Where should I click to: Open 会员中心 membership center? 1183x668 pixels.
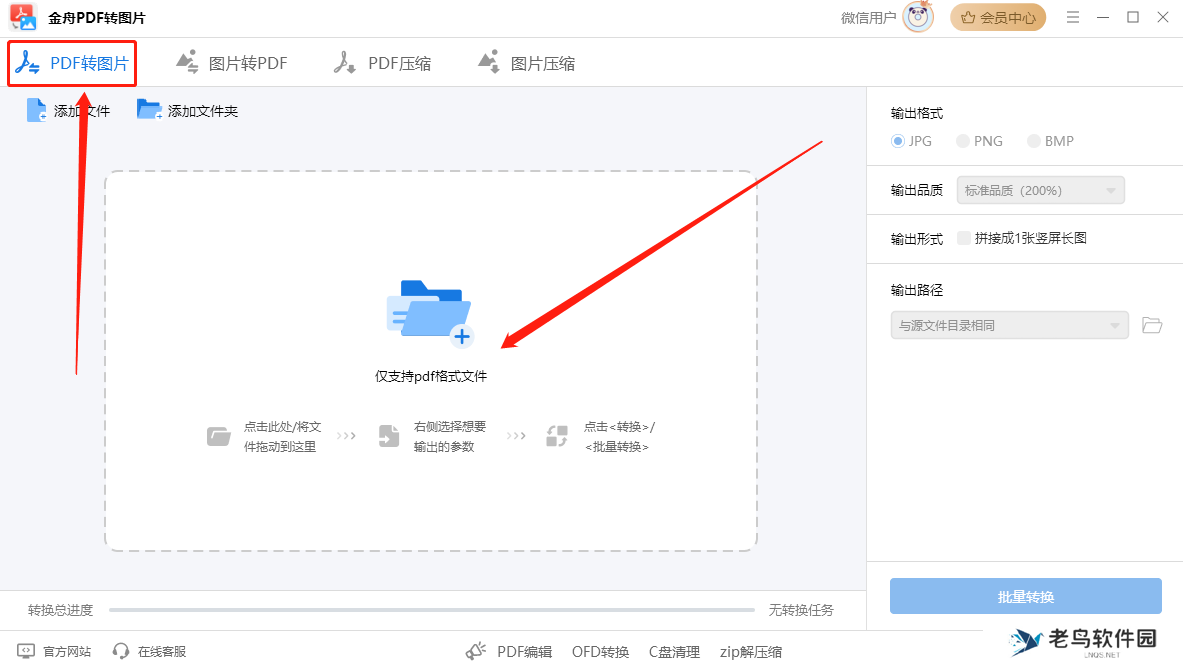click(x=998, y=17)
